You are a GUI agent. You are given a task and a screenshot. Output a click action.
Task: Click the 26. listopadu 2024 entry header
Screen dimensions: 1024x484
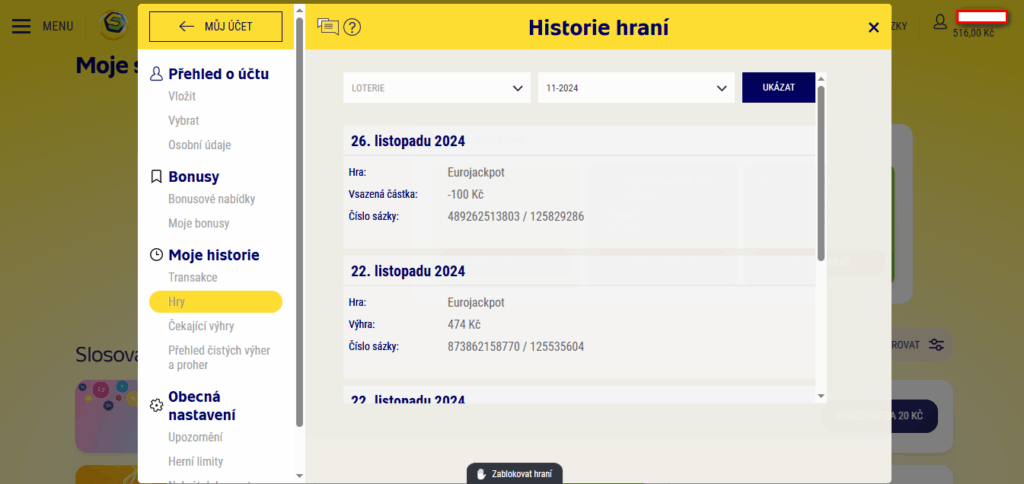coord(579,140)
